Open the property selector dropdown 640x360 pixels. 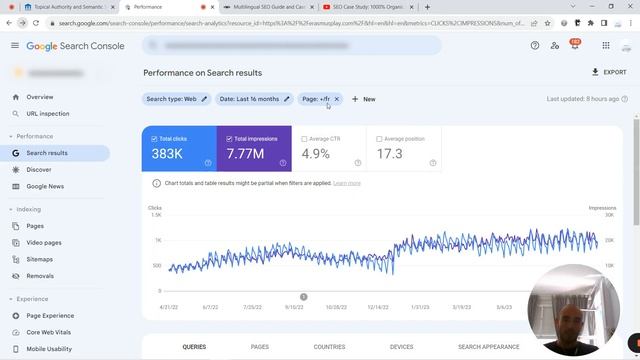click(x=57, y=73)
